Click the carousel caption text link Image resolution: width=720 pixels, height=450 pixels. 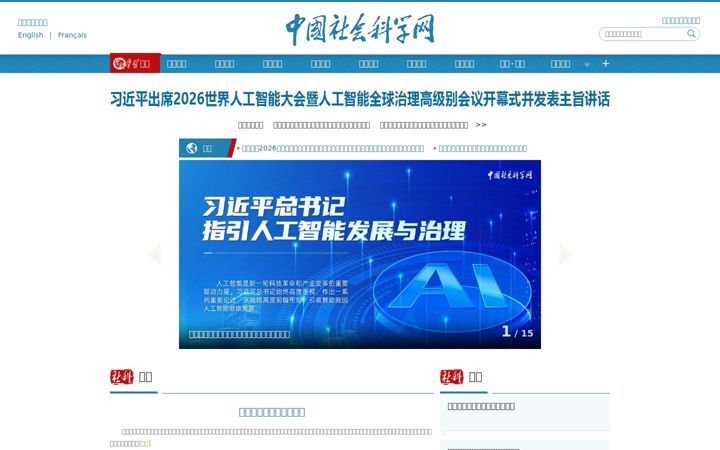[239, 334]
